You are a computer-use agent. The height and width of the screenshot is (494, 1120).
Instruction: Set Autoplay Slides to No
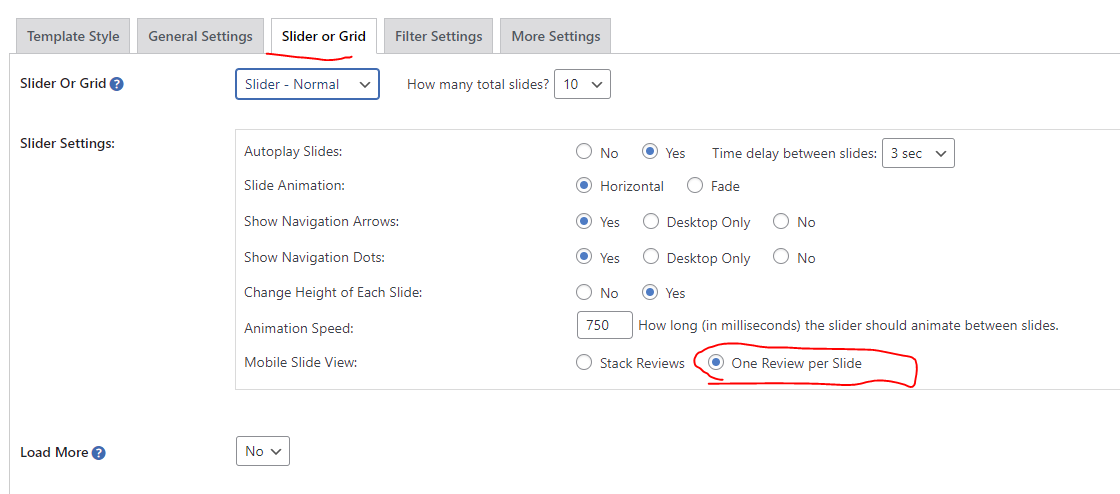pyautogui.click(x=584, y=152)
